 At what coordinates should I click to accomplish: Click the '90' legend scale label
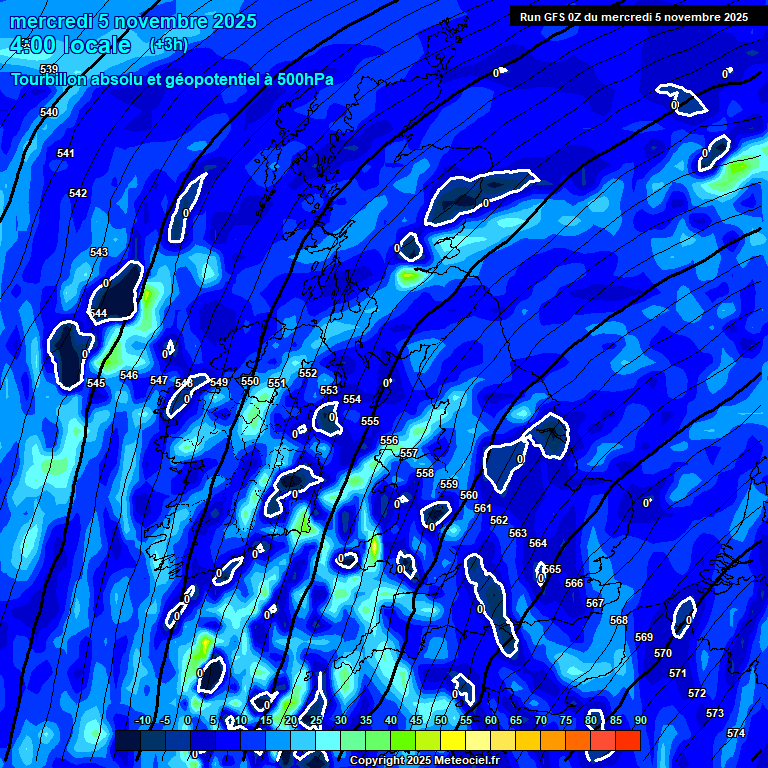641,720
